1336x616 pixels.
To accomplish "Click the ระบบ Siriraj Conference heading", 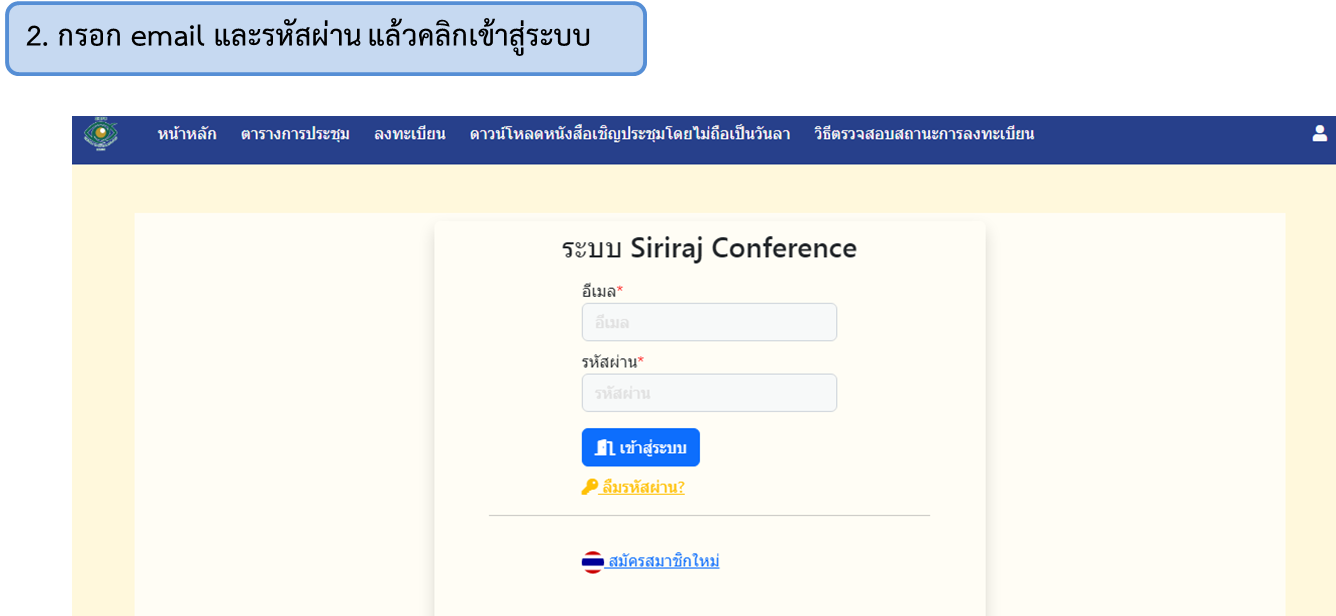I will pyautogui.click(x=709, y=248).
